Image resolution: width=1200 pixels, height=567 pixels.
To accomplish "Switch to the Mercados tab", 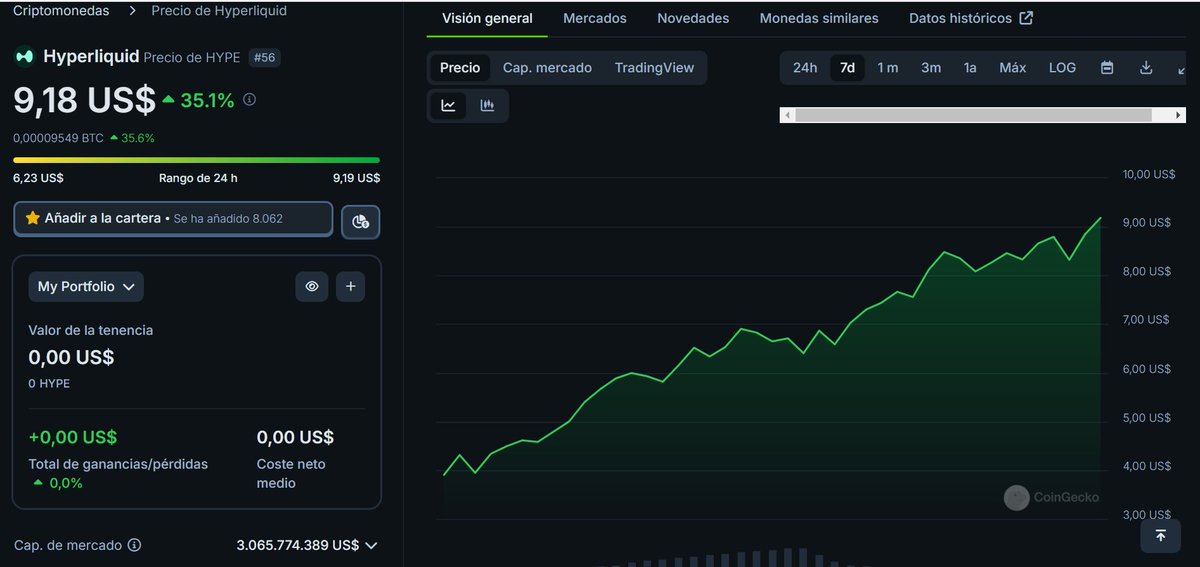I will tap(595, 18).
